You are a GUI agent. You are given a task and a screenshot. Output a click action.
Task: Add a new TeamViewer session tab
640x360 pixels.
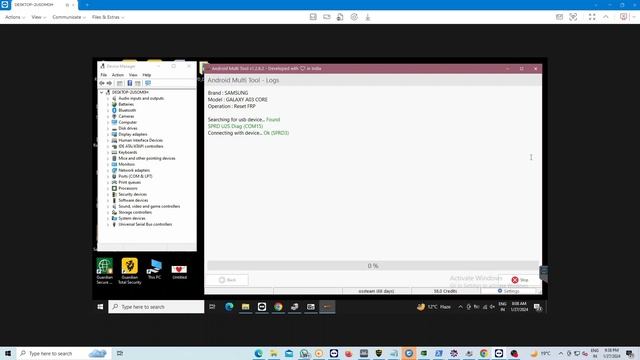click(87, 4)
